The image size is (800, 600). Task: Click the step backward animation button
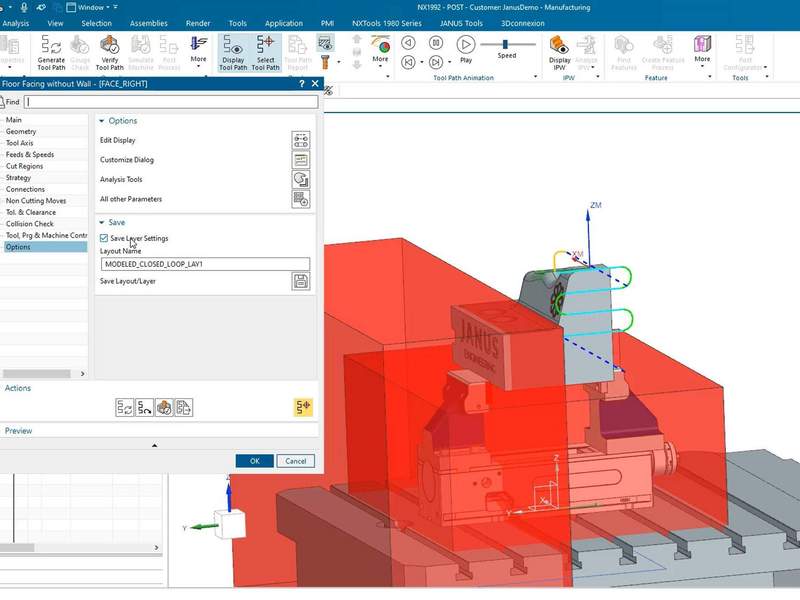(408, 43)
